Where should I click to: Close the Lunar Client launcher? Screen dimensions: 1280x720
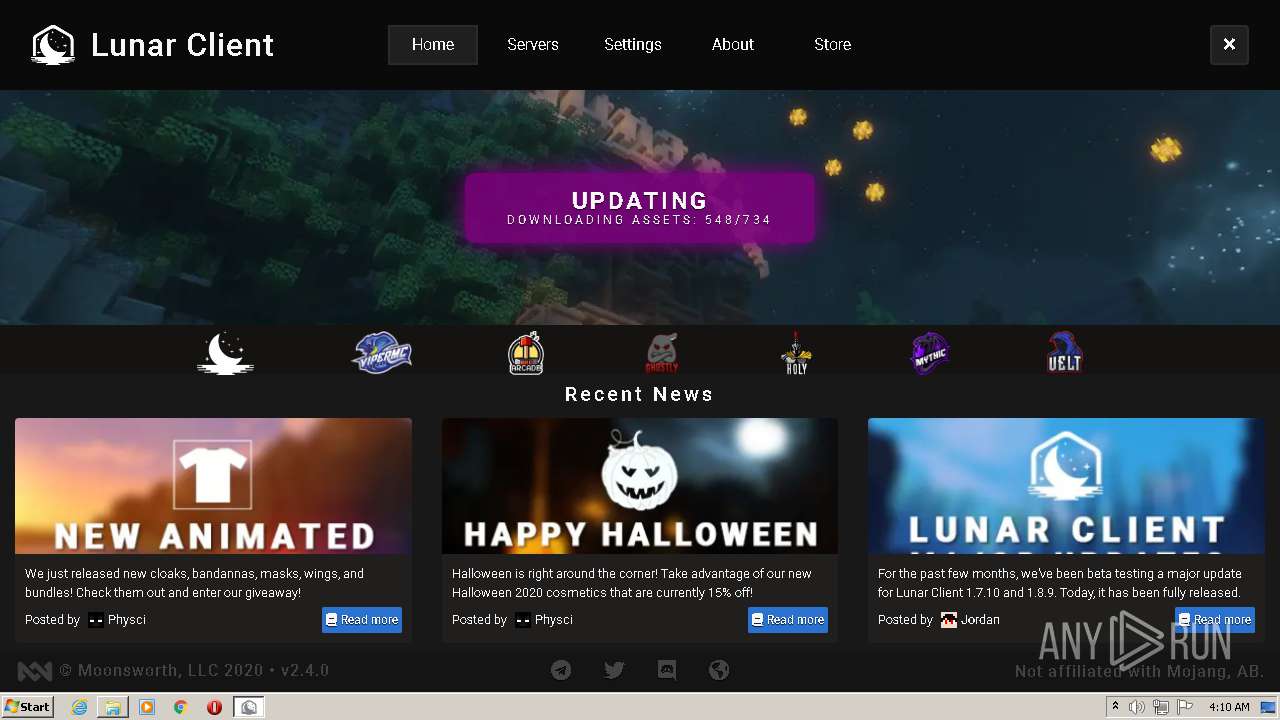pyautogui.click(x=1229, y=45)
